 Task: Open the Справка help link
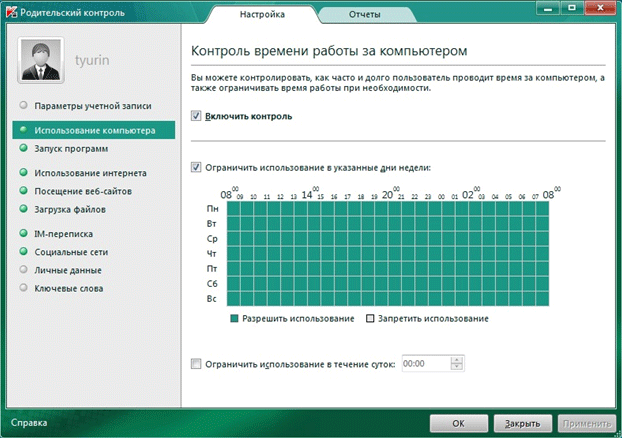point(29,423)
